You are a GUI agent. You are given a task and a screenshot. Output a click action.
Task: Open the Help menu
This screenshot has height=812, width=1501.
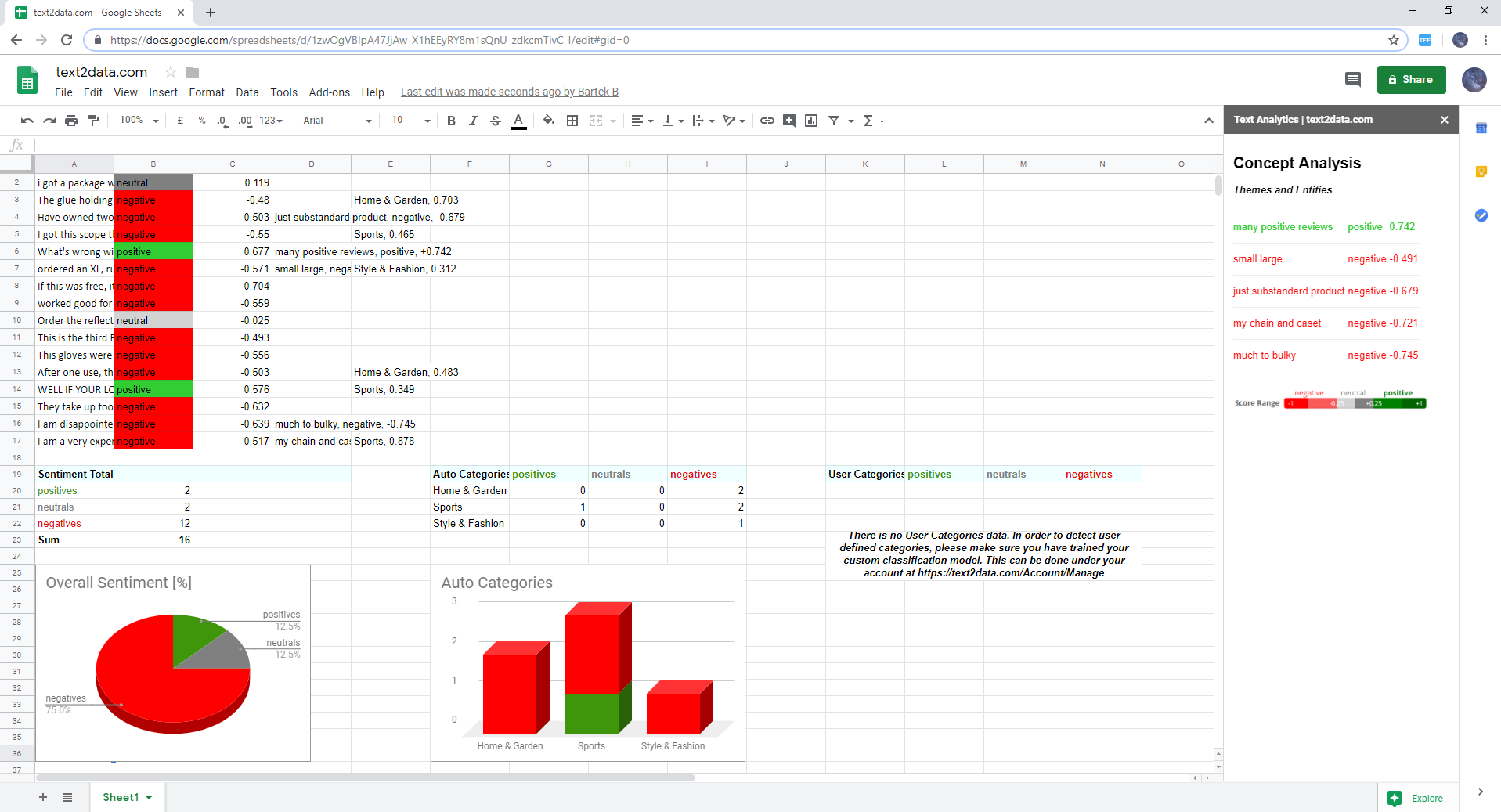pyautogui.click(x=373, y=92)
